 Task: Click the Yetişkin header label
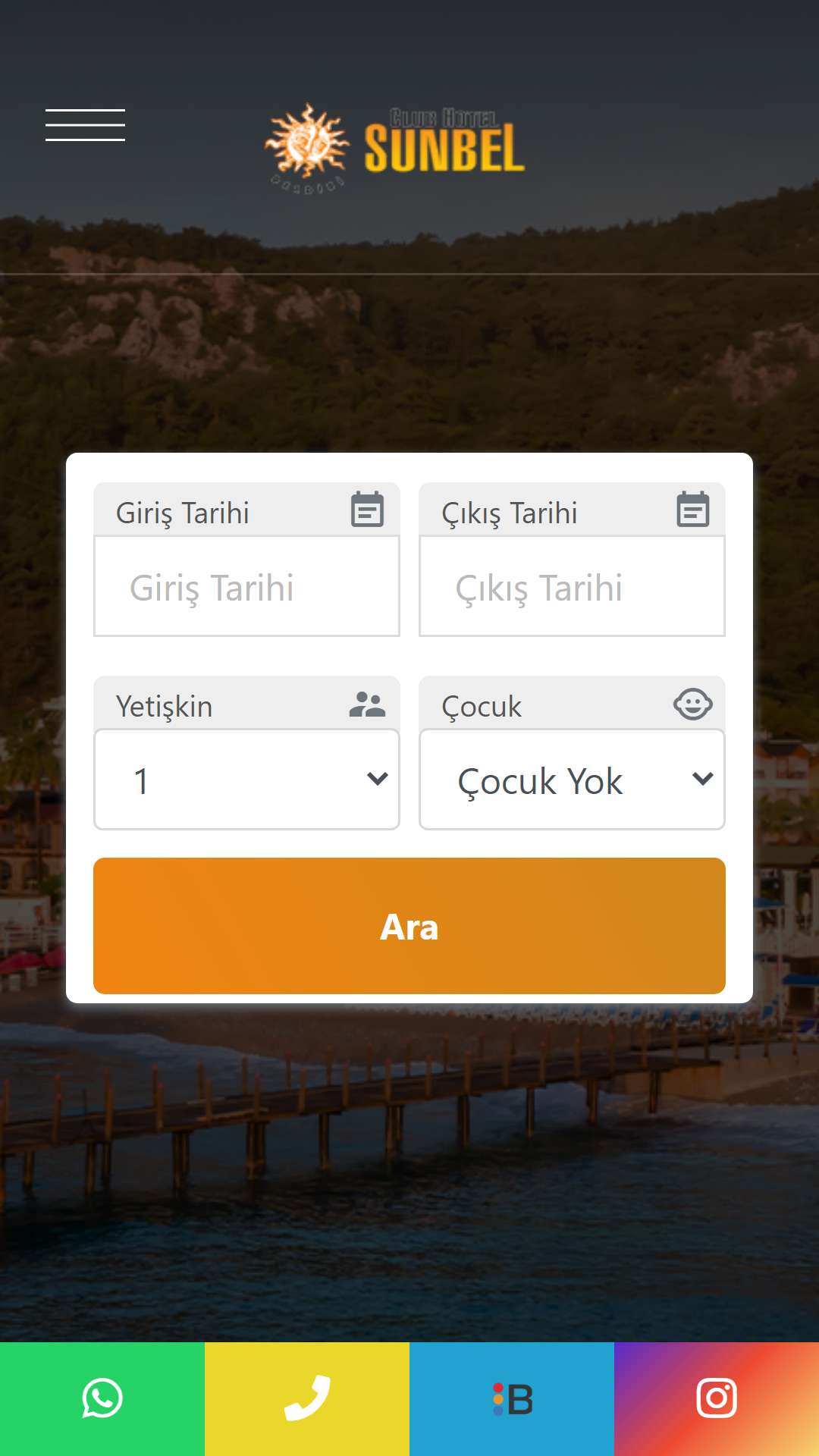point(164,707)
